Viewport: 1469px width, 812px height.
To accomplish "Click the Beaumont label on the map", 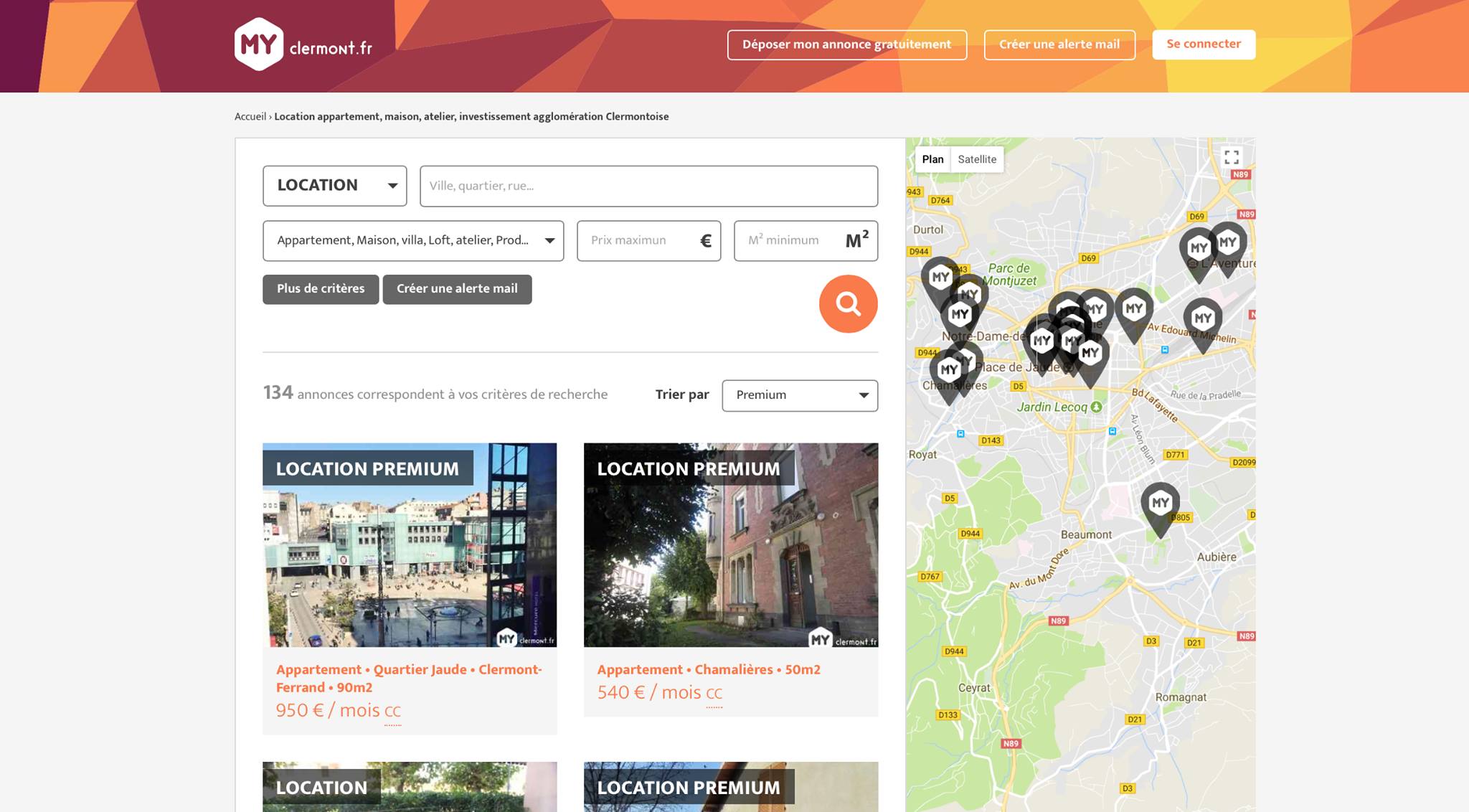I will (1086, 534).
